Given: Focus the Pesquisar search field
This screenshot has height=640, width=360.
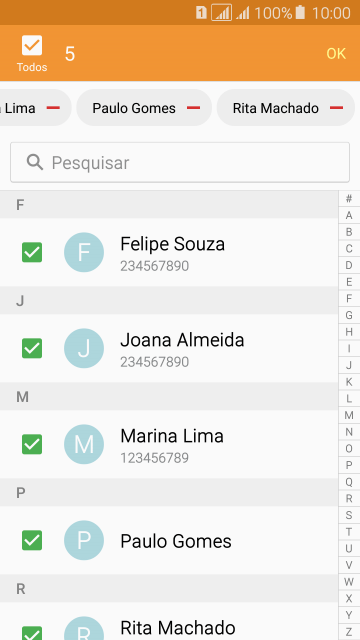Looking at the screenshot, I should (x=180, y=162).
